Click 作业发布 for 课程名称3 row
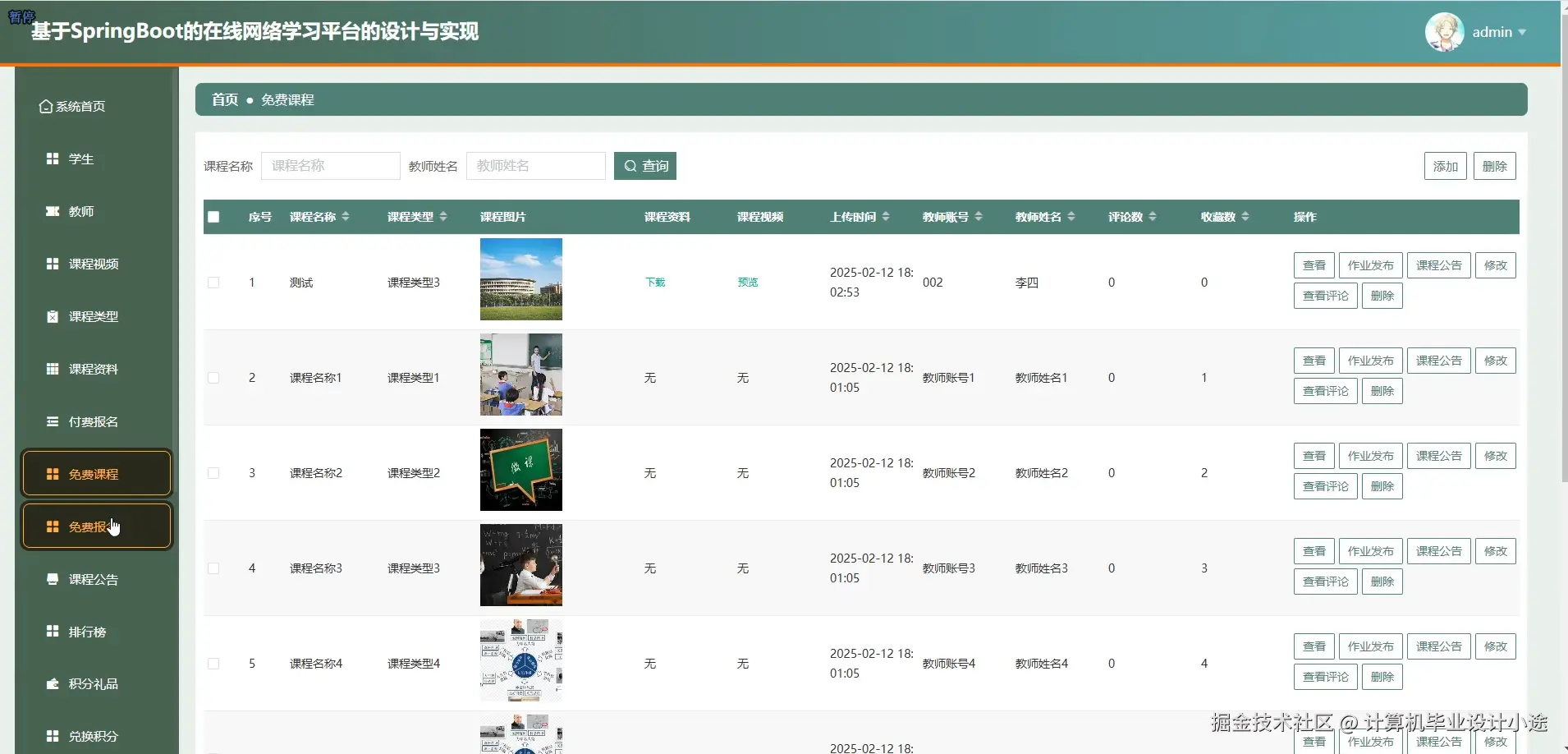The width and height of the screenshot is (1568, 754). (1371, 551)
